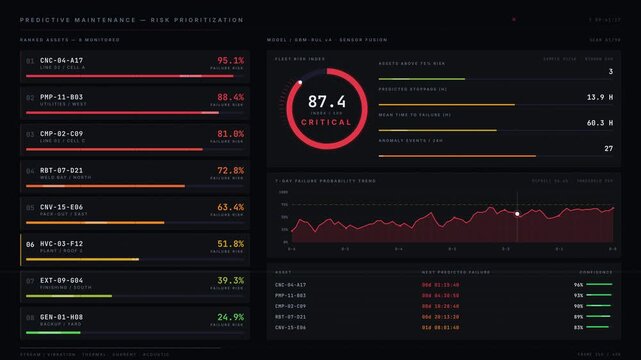Screen dimensions: 641x360
Task: Click the 93% confidence value
Action: [x=578, y=295]
